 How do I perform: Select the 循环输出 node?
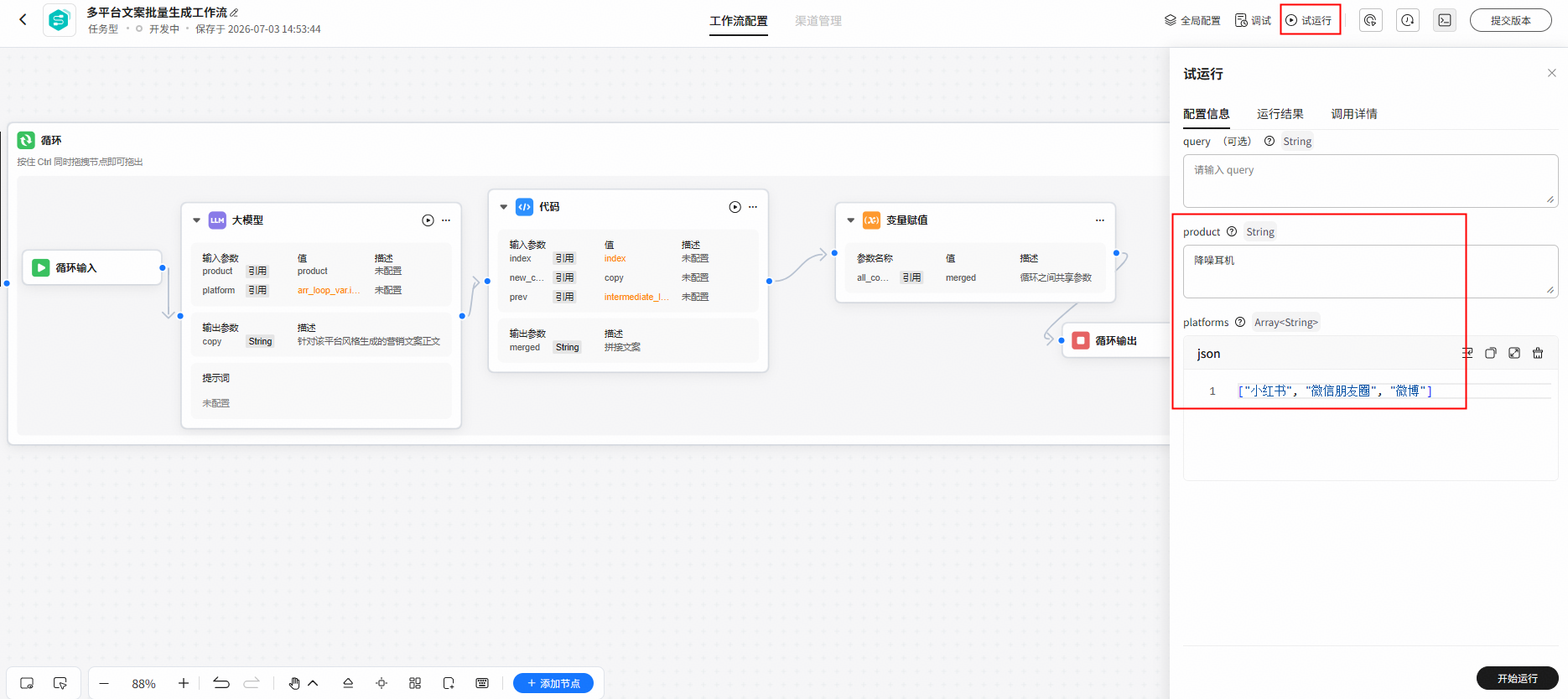pyautogui.click(x=1115, y=340)
